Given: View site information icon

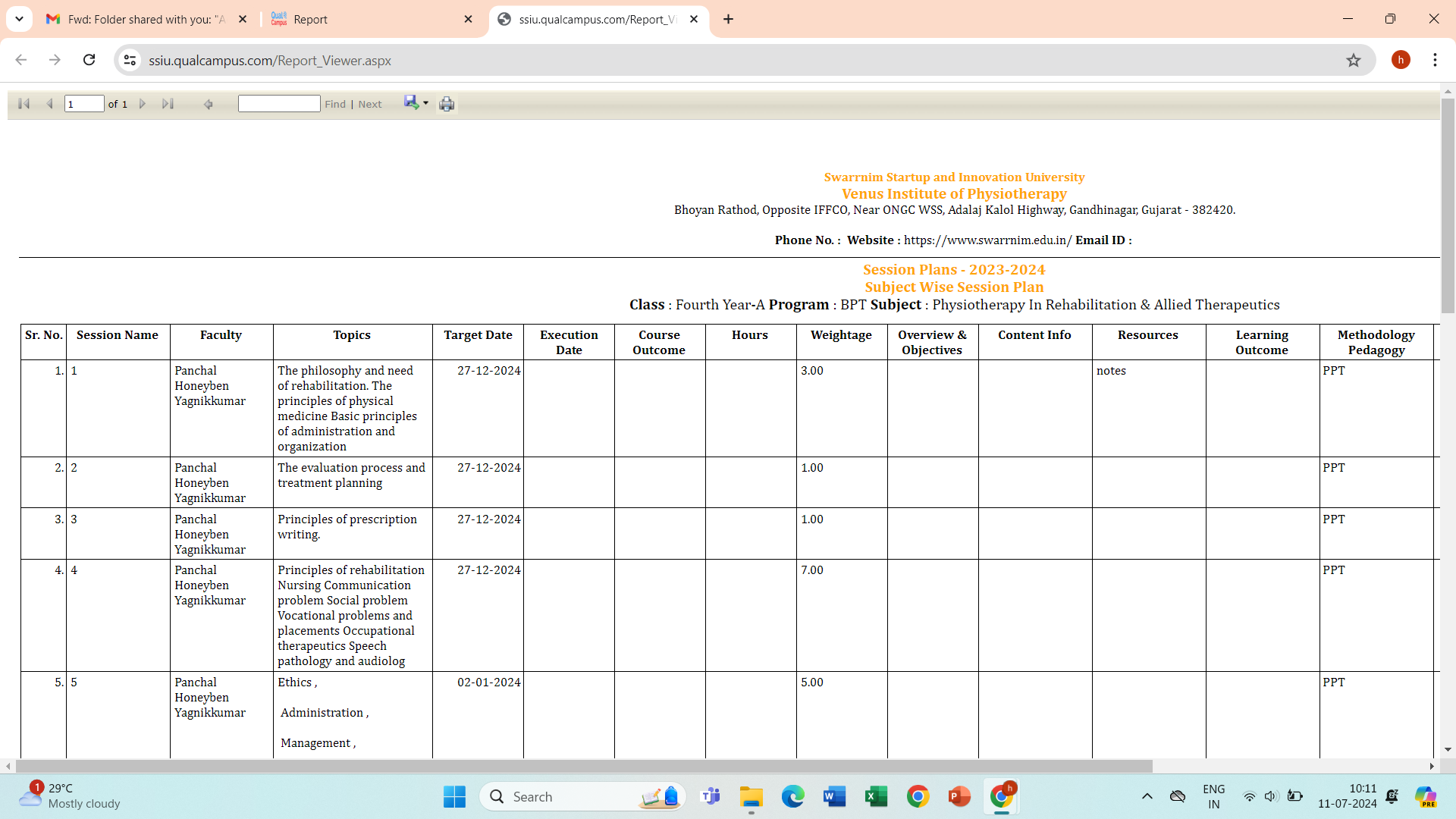Looking at the screenshot, I should pyautogui.click(x=130, y=61).
